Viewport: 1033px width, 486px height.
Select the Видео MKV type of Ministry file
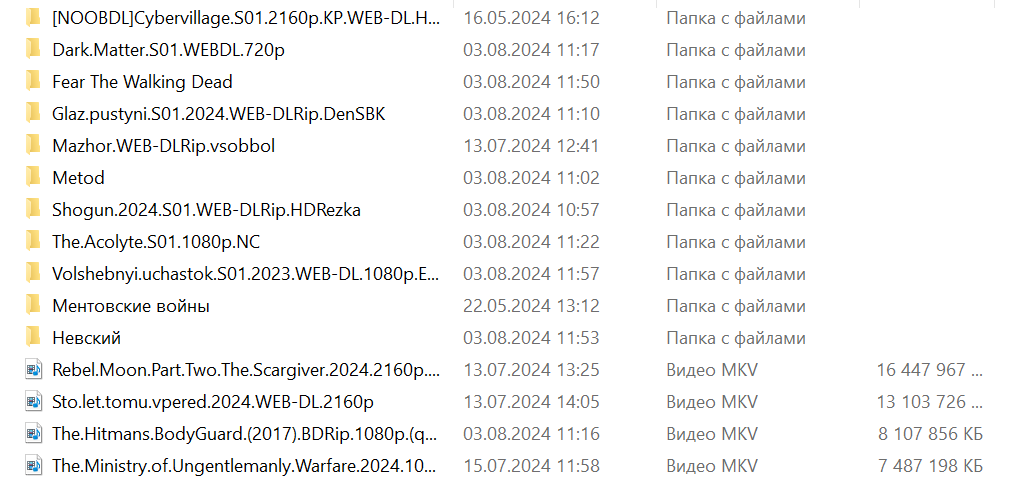712,466
